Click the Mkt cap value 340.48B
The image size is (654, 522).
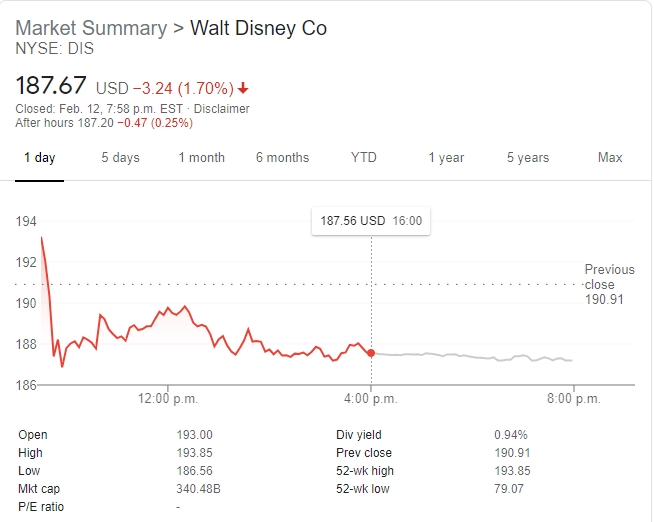coord(199,490)
